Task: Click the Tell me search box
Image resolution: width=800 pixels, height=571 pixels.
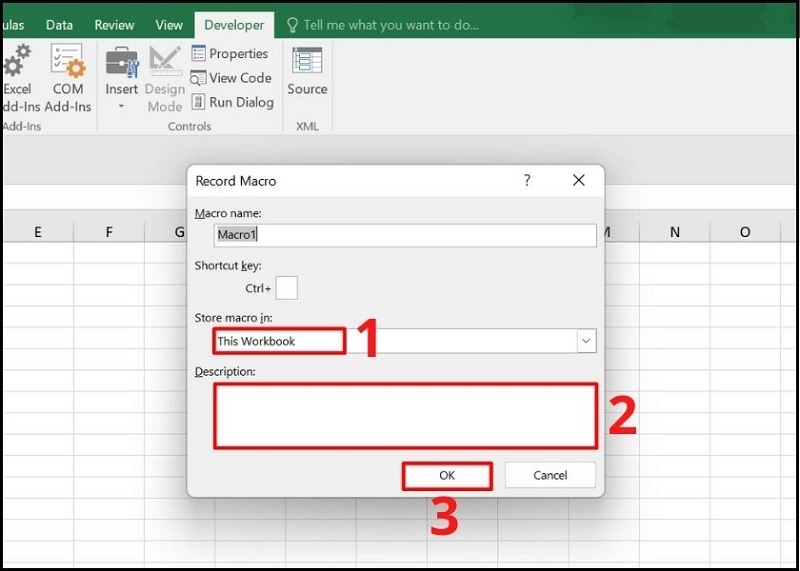Action: (x=390, y=25)
